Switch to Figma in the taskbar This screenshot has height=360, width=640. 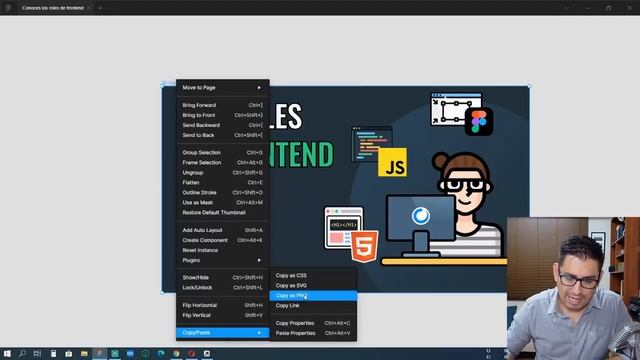99,353
